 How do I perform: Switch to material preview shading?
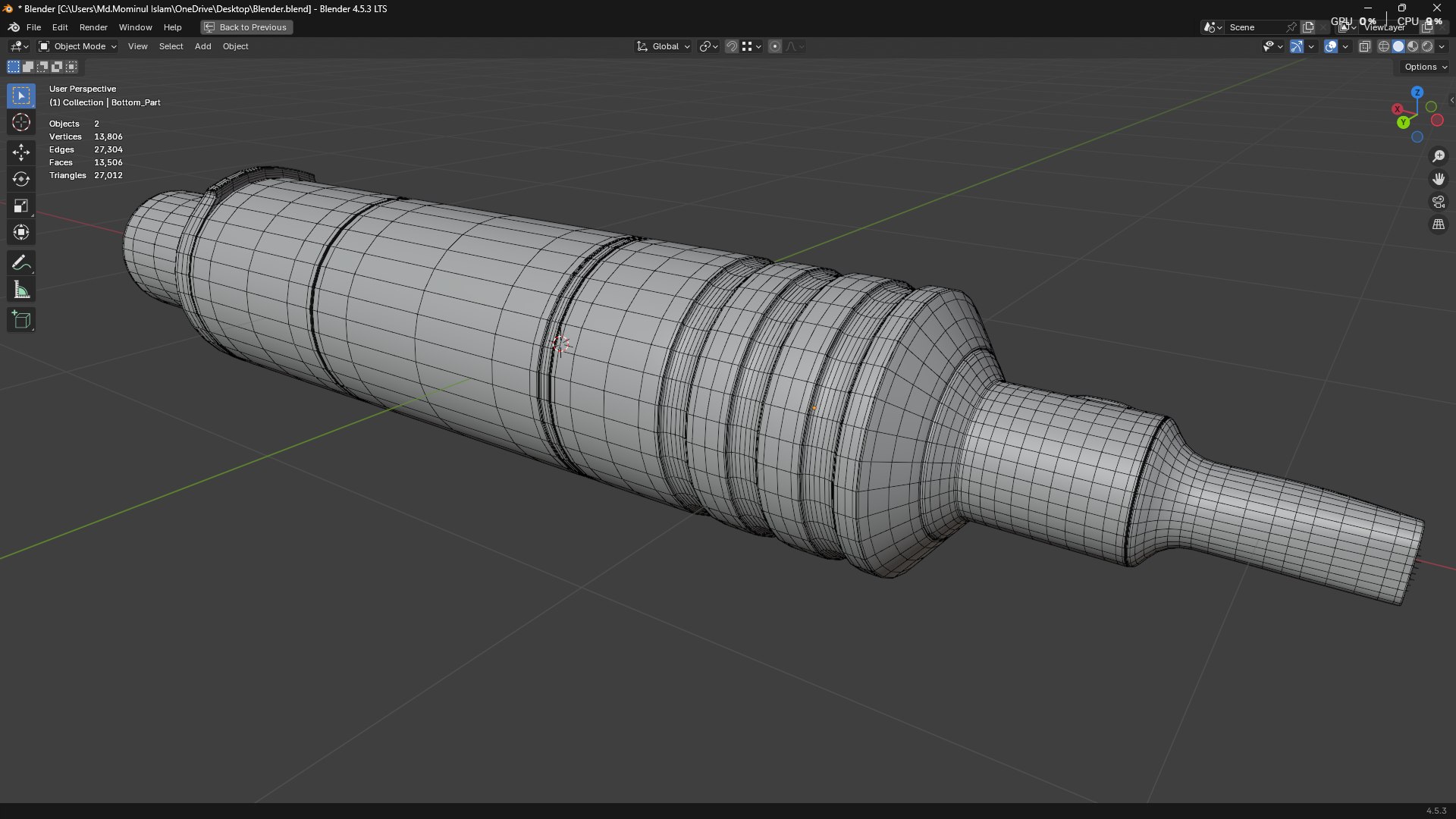[1413, 46]
